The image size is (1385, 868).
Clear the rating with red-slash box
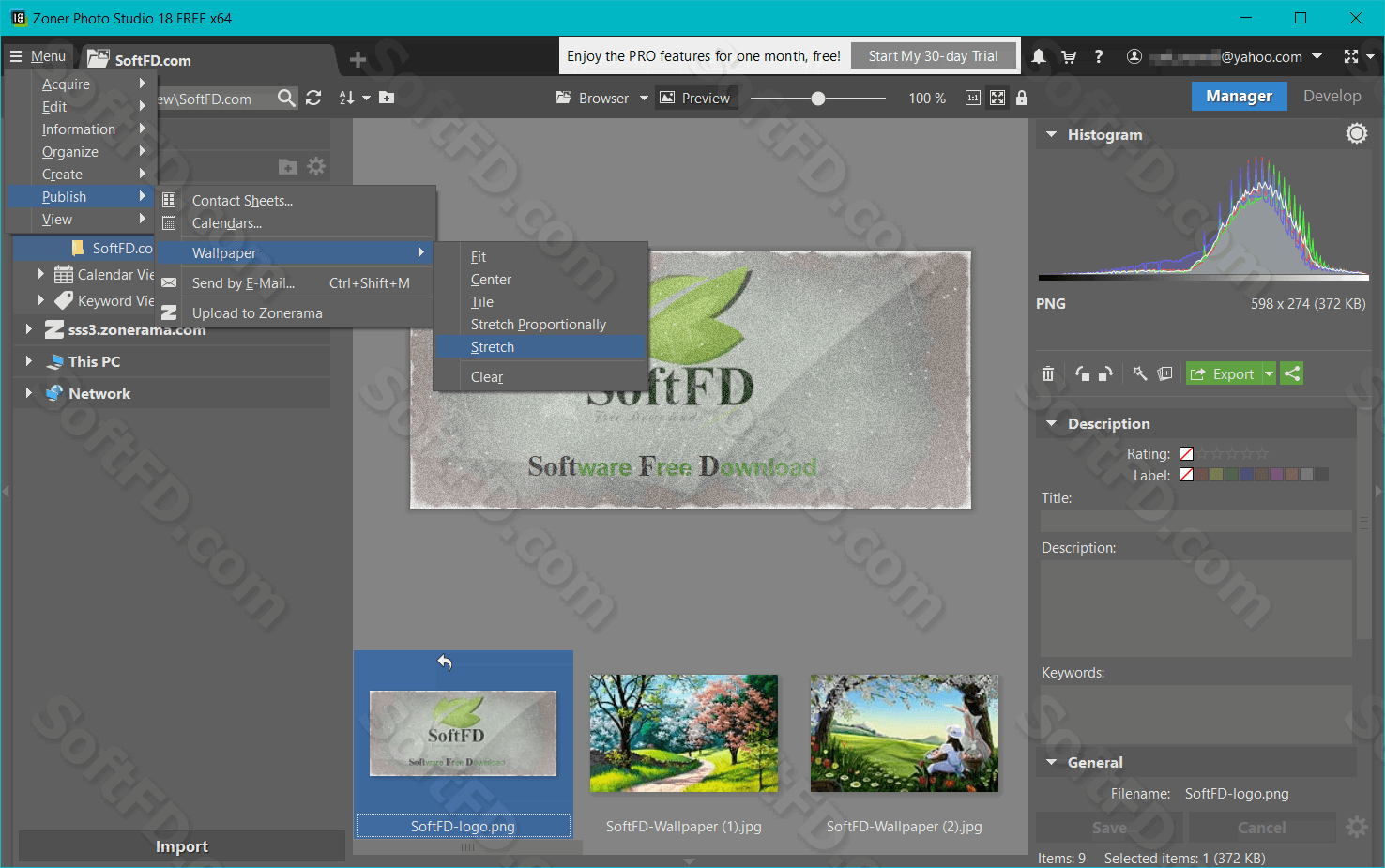pos(1186,453)
